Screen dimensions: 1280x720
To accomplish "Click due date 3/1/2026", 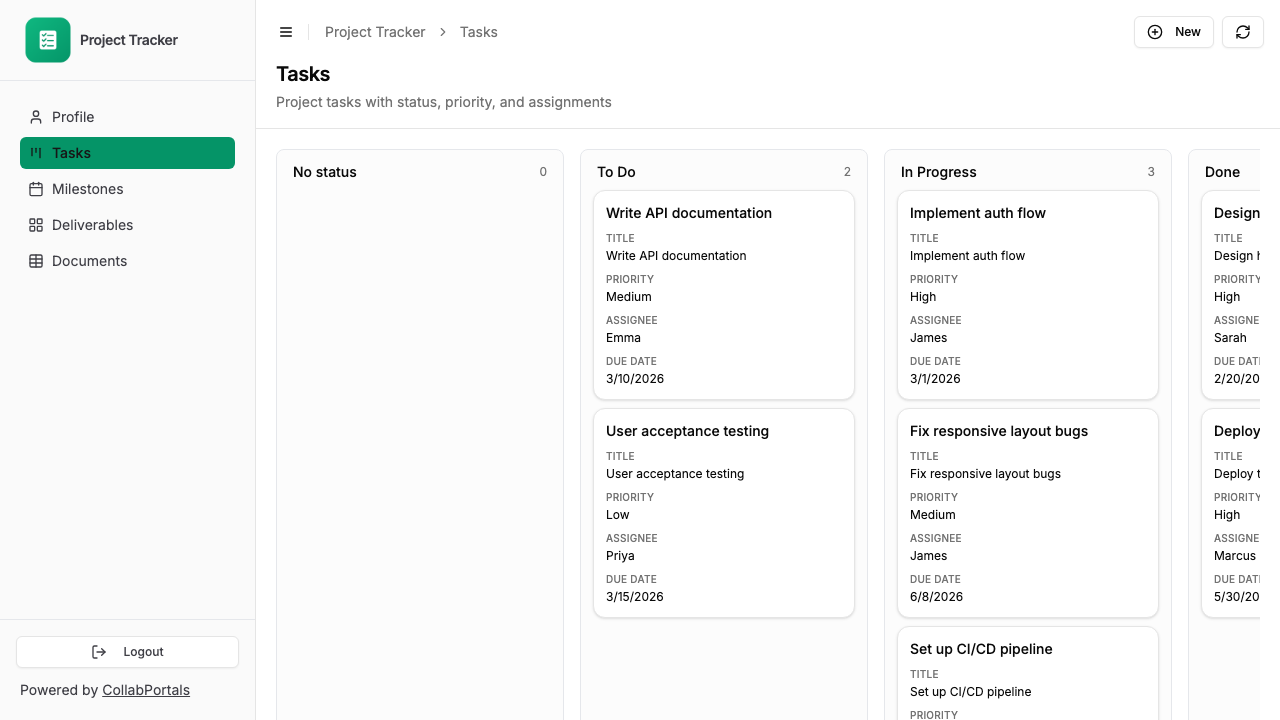I will pos(935,379).
